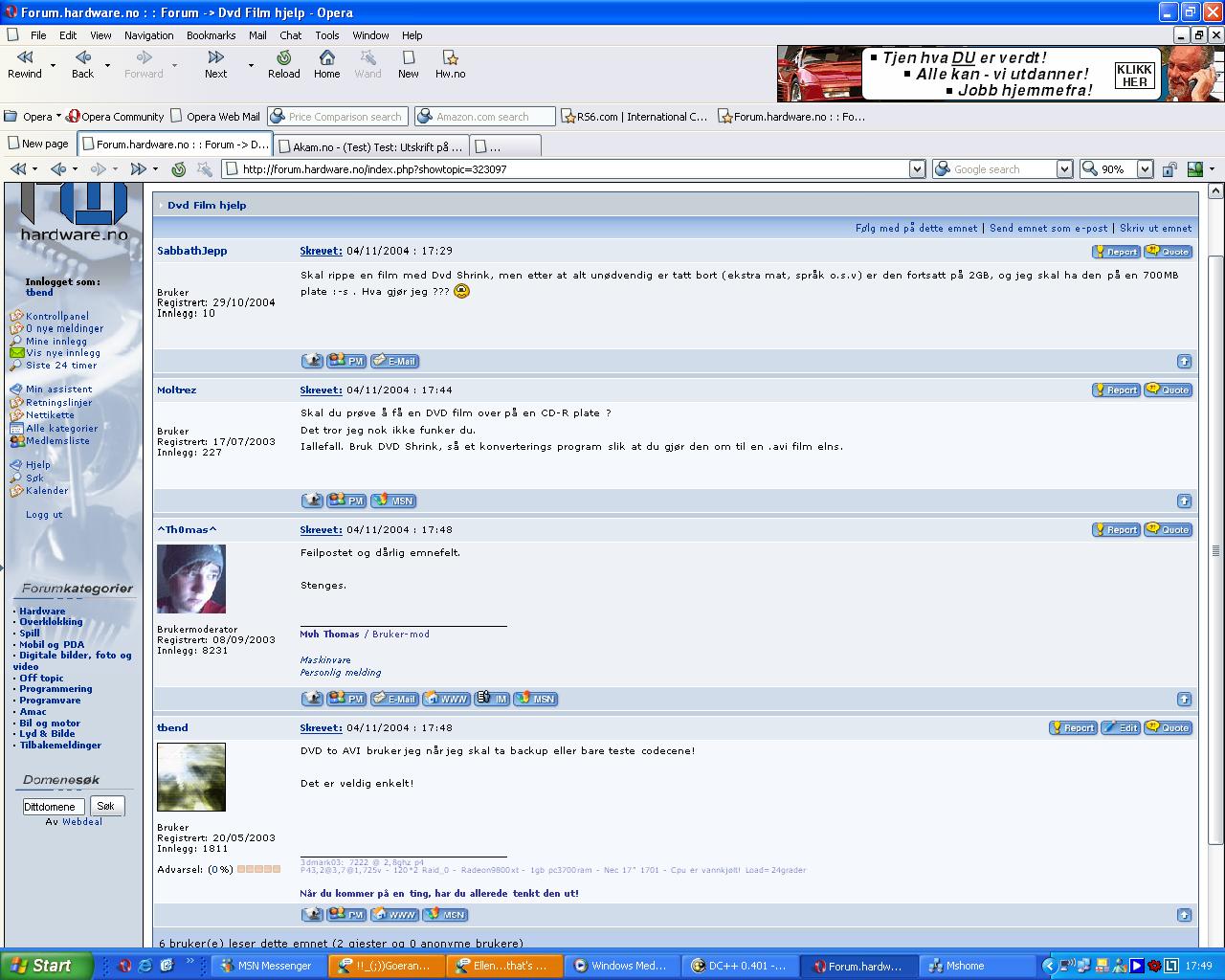Click the vertical page scrollbar

point(1216,551)
